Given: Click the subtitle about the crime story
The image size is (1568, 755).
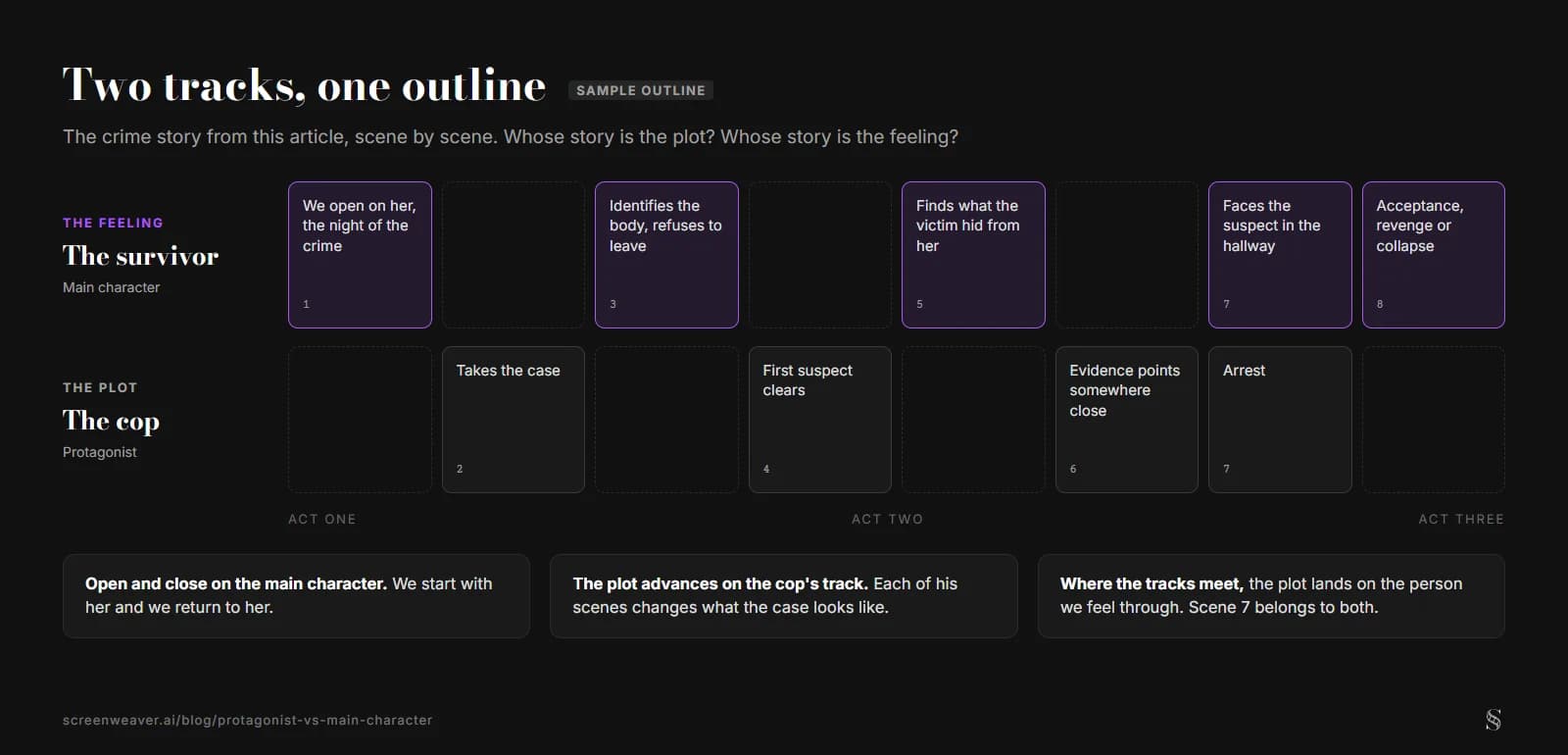Looking at the screenshot, I should [511, 136].
